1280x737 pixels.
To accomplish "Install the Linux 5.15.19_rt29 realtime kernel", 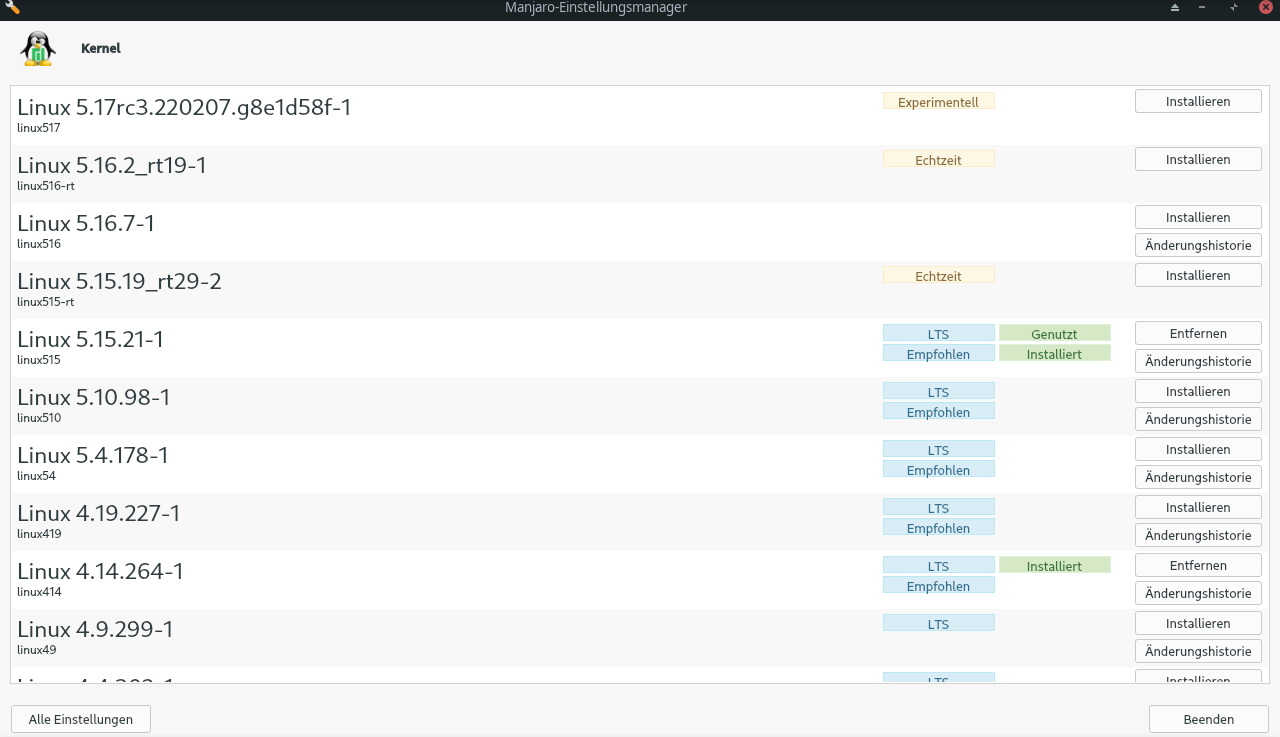I will tap(1197, 274).
